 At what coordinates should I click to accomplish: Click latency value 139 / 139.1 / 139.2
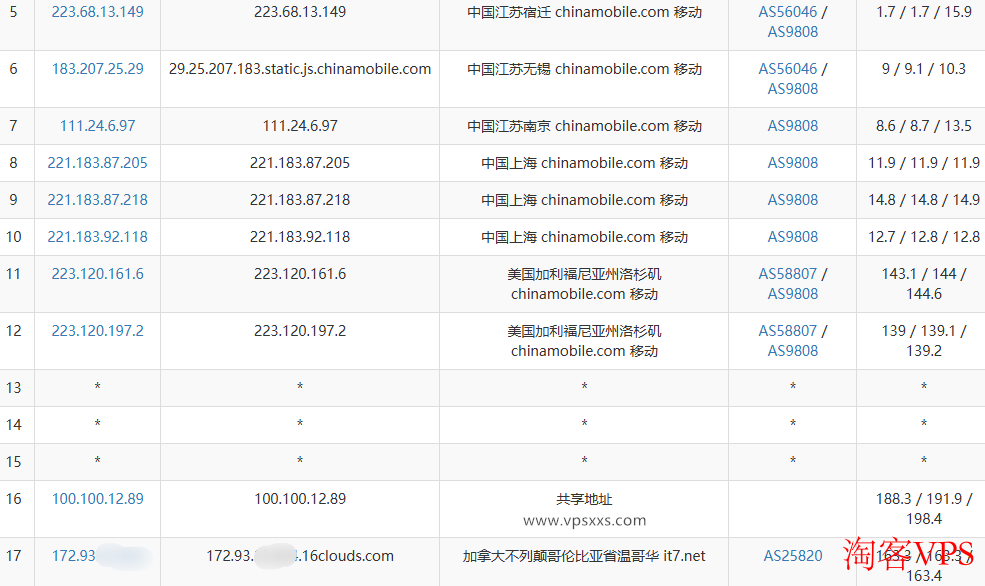pos(923,341)
